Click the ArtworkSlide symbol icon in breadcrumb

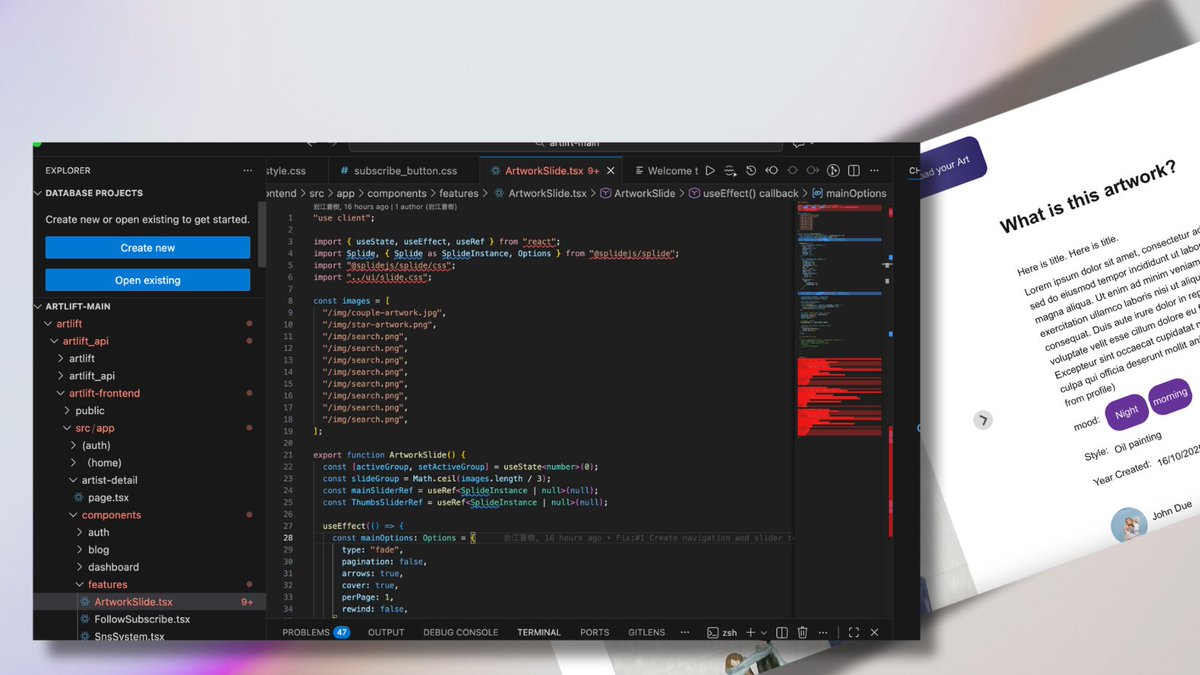[605, 193]
